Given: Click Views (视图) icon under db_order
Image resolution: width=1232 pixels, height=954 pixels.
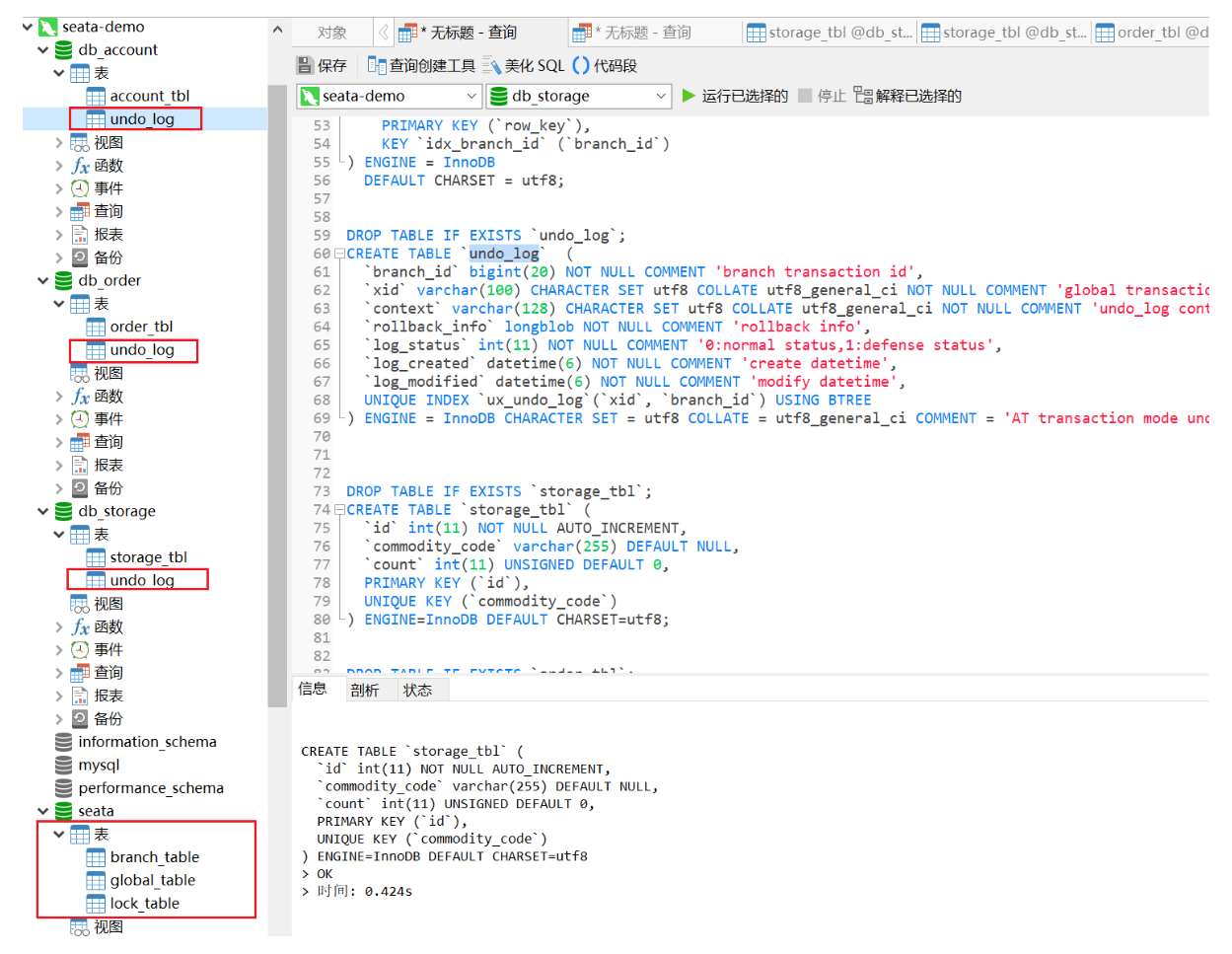Looking at the screenshot, I should click(80, 373).
